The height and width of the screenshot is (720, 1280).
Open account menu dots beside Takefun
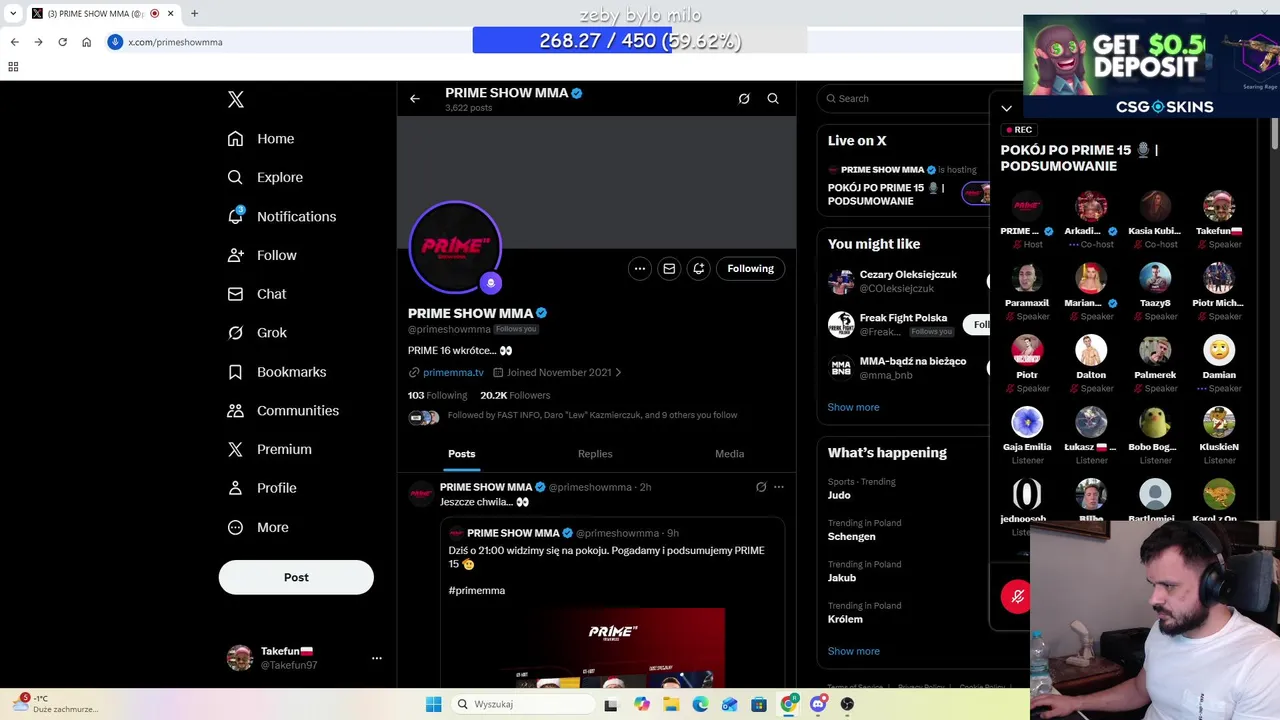[x=377, y=658]
